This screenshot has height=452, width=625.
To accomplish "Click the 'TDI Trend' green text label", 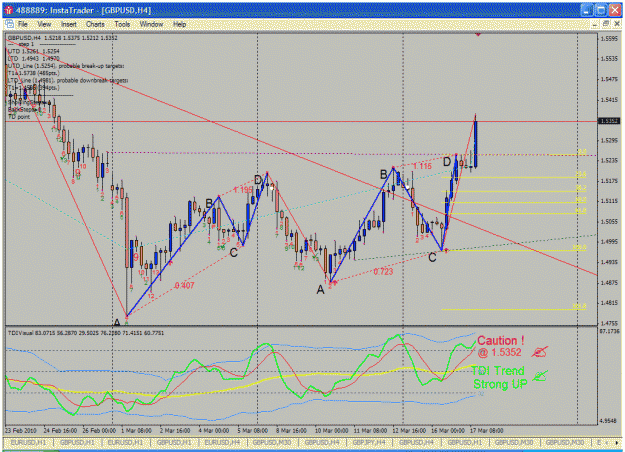I will pyautogui.click(x=498, y=371).
